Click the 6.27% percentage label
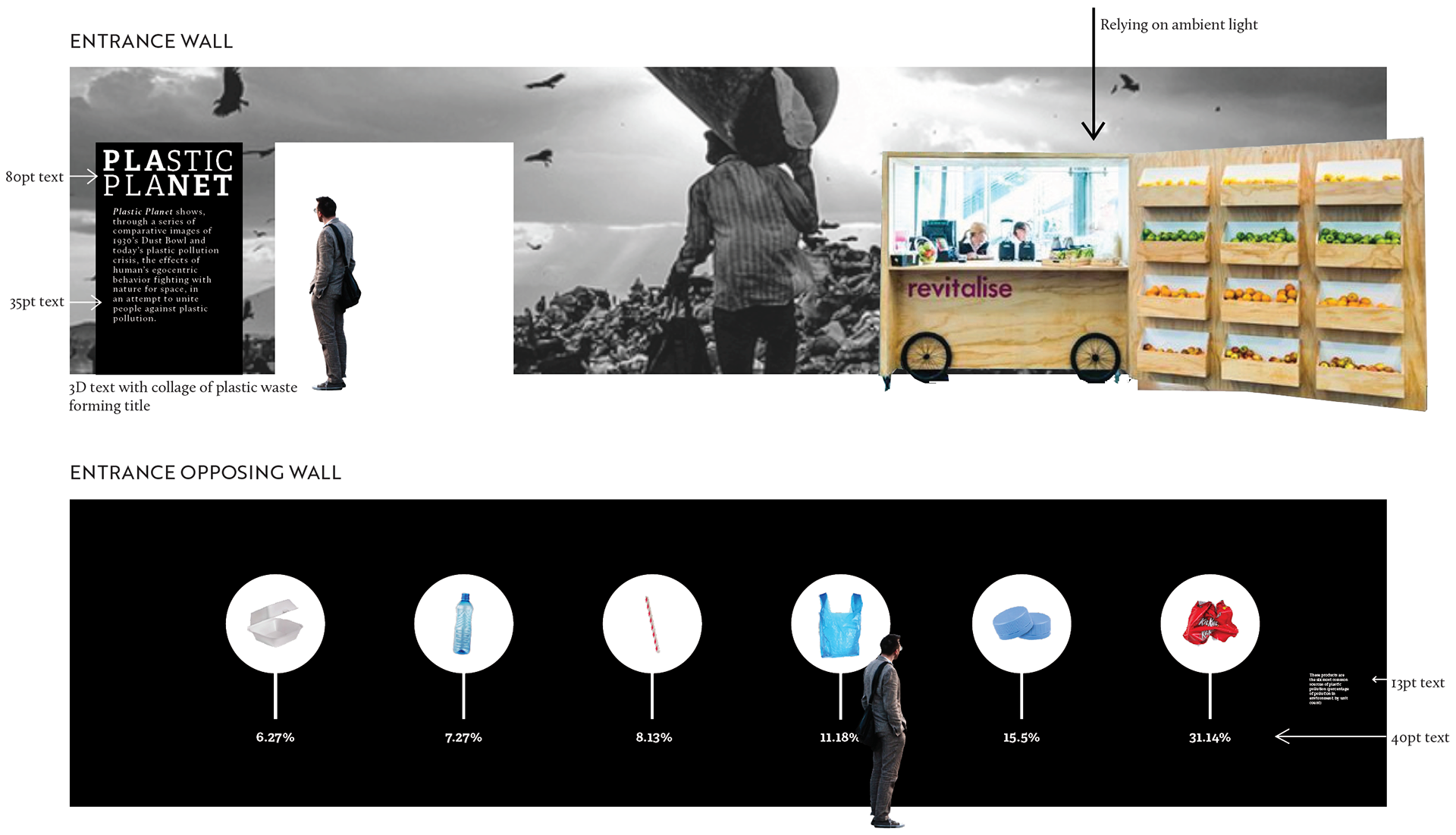This screenshot has height=835, width=1456. coord(275,737)
